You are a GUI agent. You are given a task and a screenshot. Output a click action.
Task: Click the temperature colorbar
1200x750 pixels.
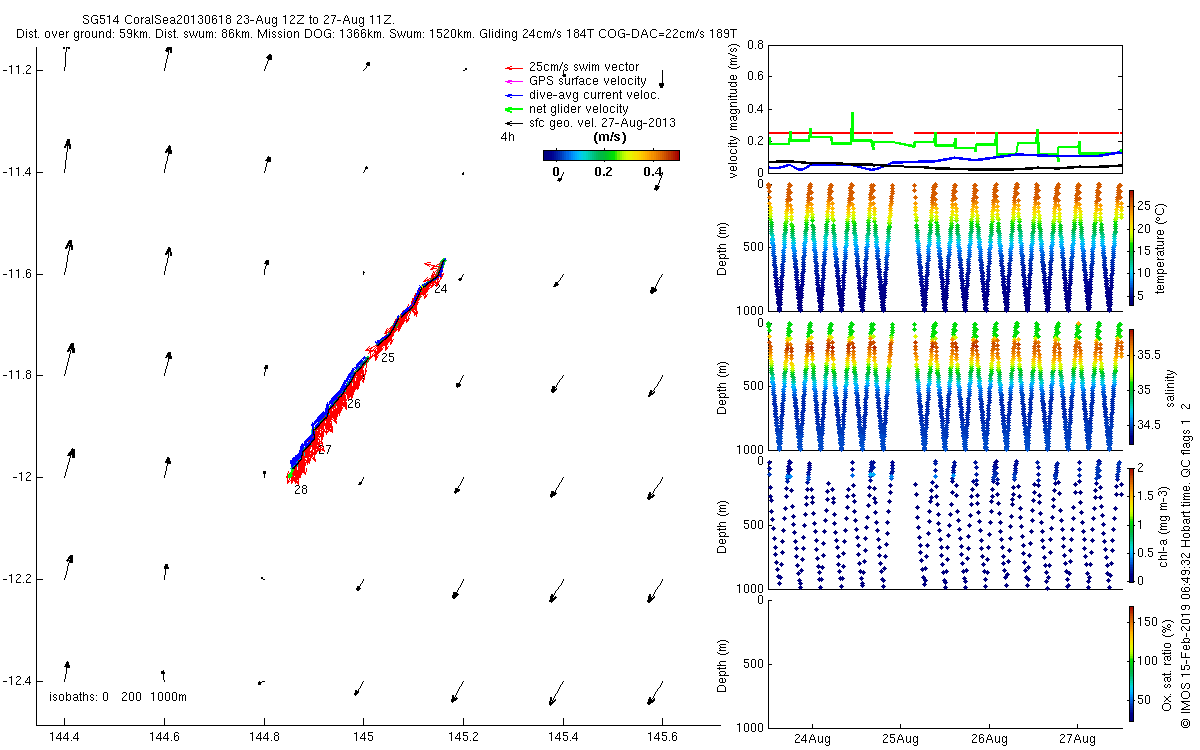[x=1132, y=248]
